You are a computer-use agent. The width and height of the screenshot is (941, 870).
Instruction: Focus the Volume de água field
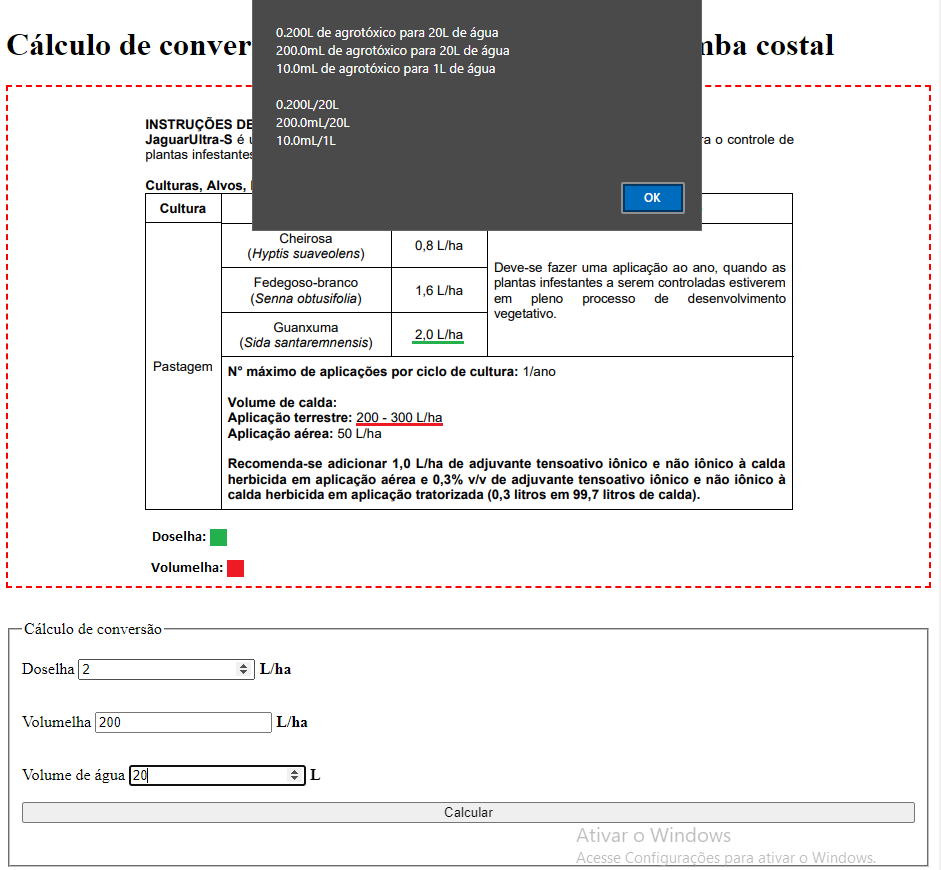click(x=217, y=775)
